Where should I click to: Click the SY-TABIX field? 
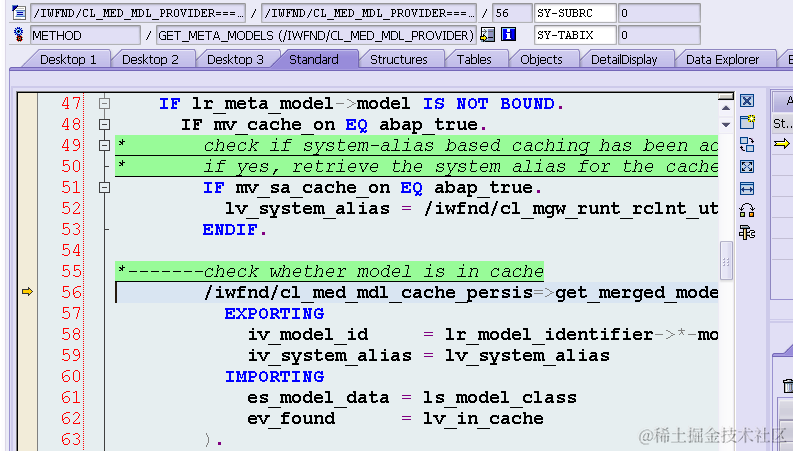click(x=575, y=35)
